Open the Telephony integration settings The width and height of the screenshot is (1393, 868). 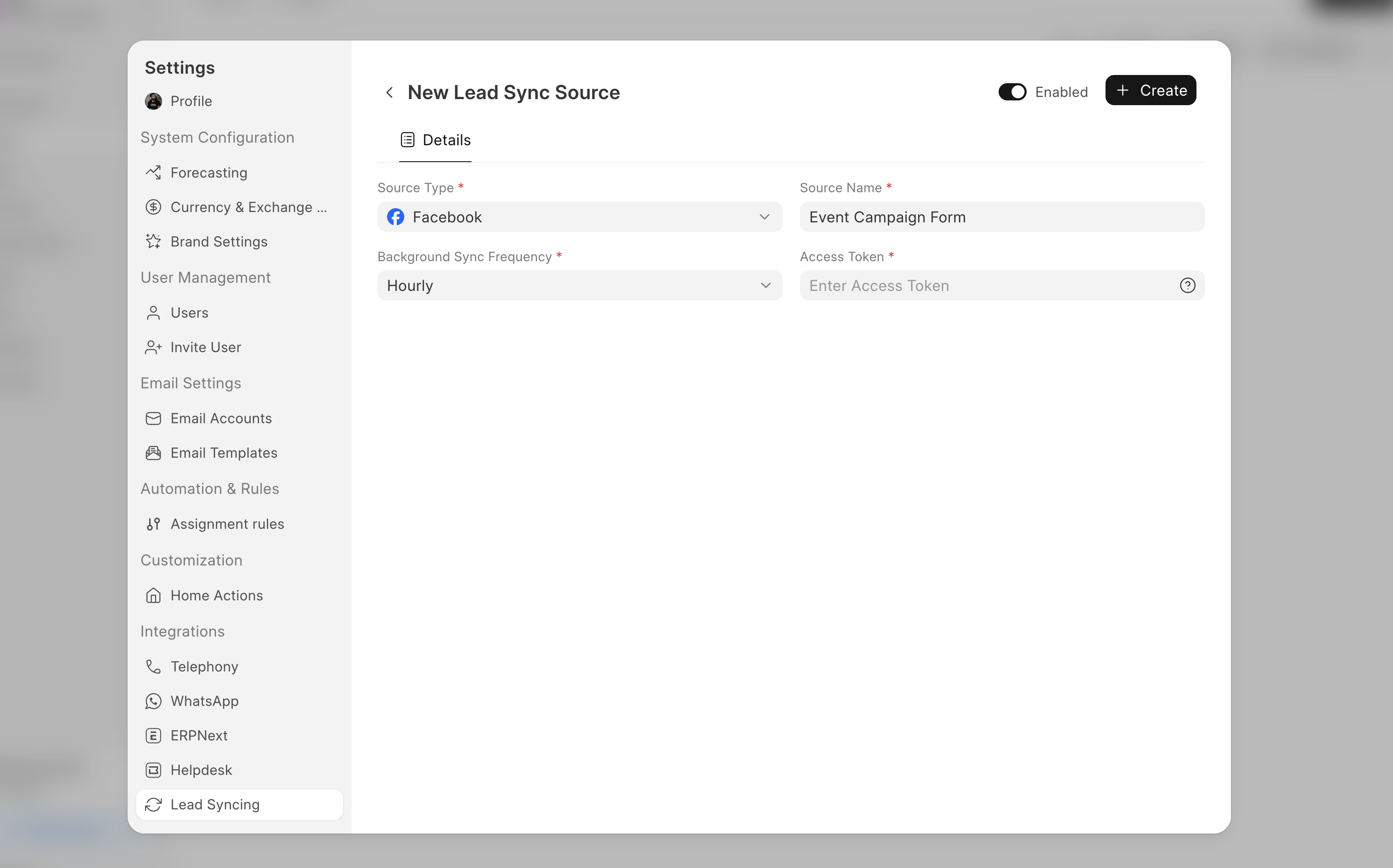click(x=204, y=666)
